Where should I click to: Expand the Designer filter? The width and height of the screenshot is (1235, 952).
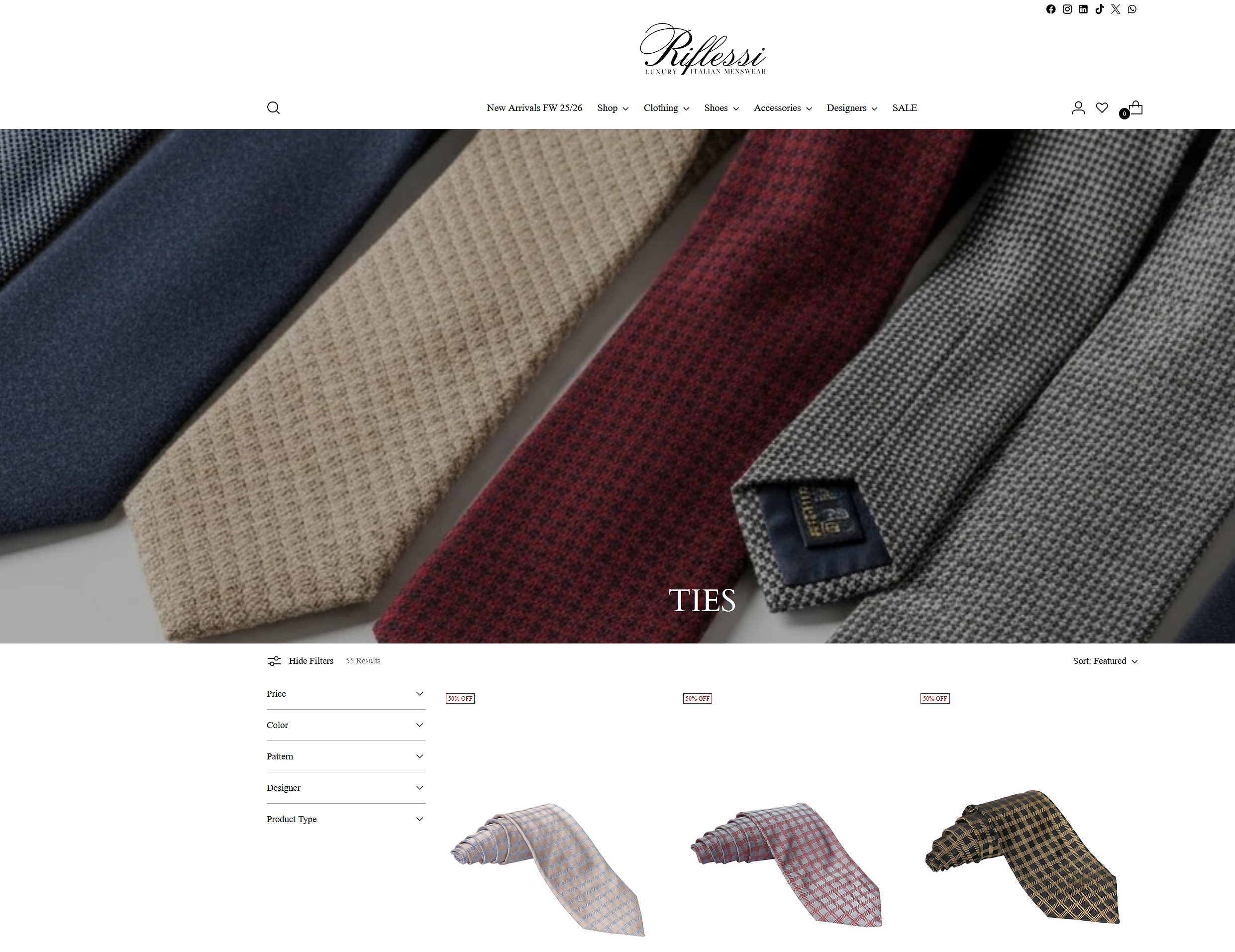[x=345, y=788]
